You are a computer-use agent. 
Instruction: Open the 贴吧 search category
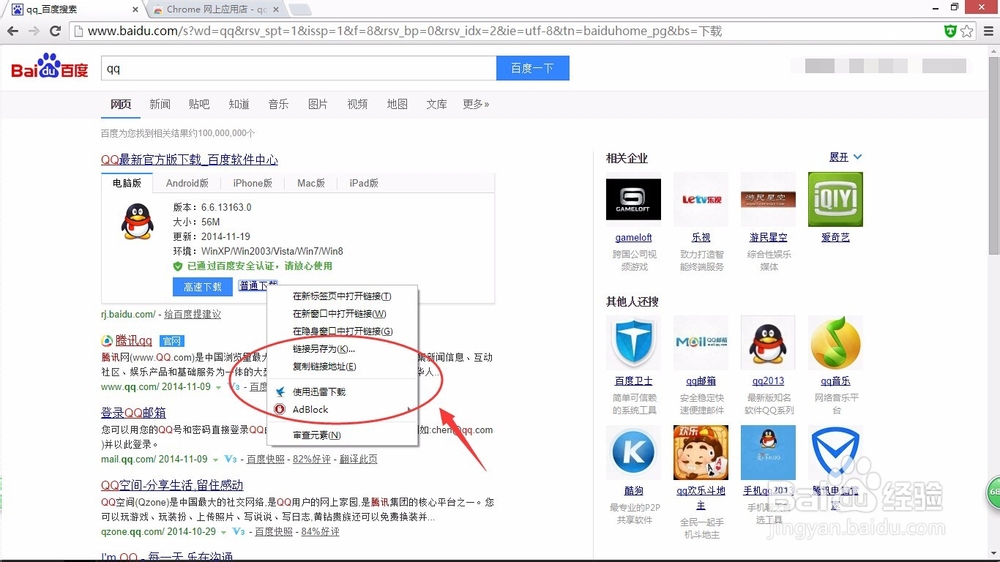pyautogui.click(x=199, y=104)
